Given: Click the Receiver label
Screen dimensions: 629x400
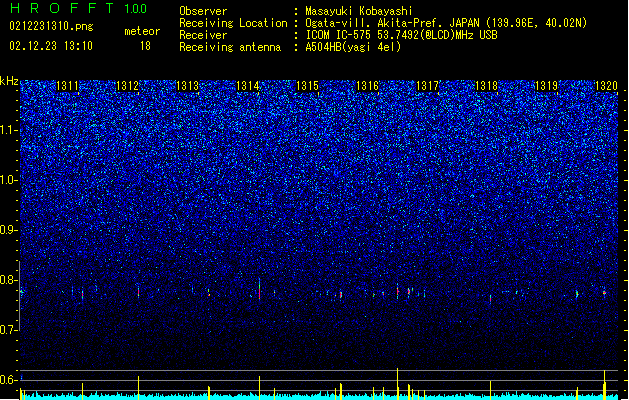Looking at the screenshot, I should tap(203, 35).
